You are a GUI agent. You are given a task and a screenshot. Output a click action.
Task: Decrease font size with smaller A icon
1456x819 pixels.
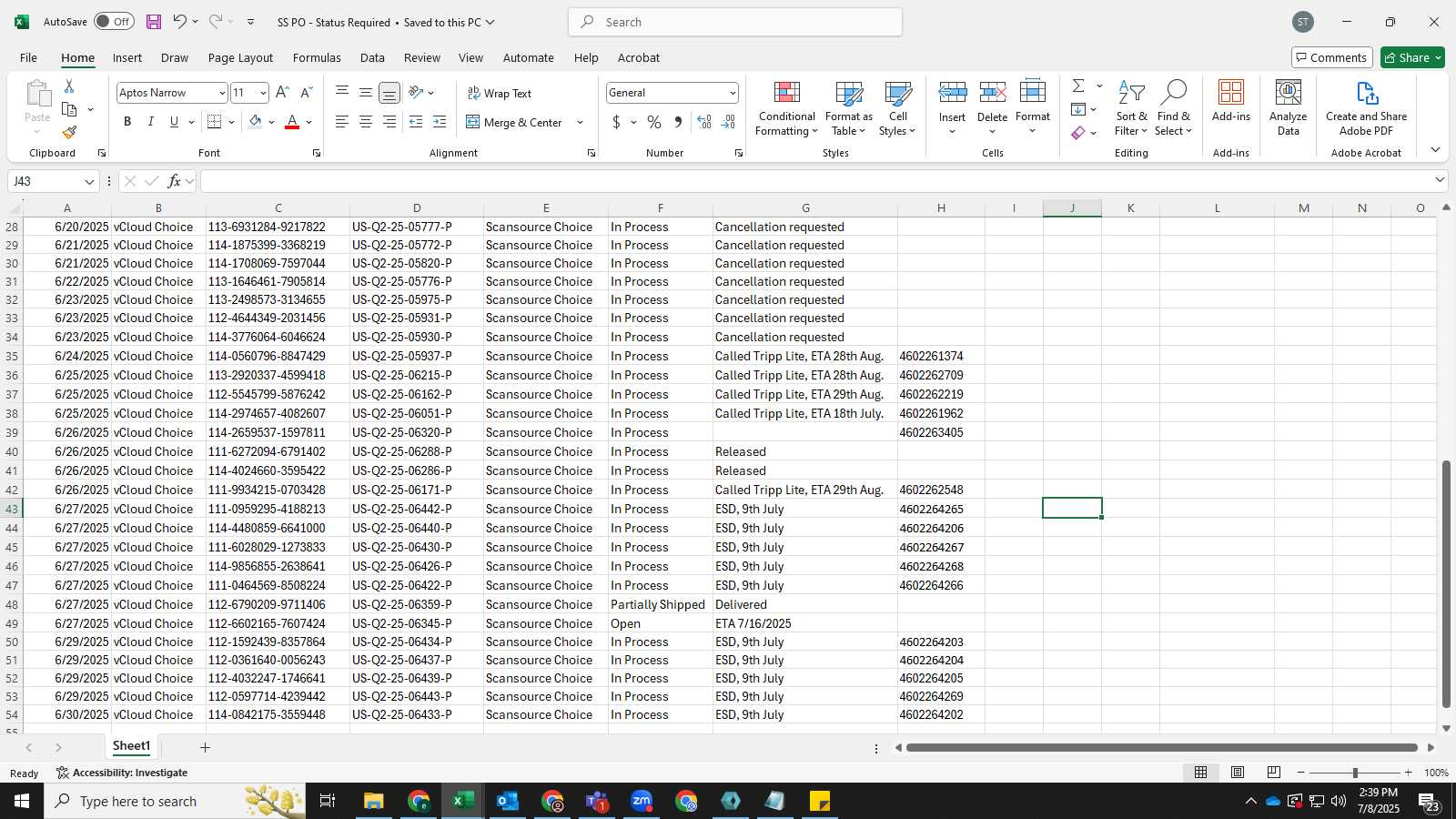coord(307,93)
